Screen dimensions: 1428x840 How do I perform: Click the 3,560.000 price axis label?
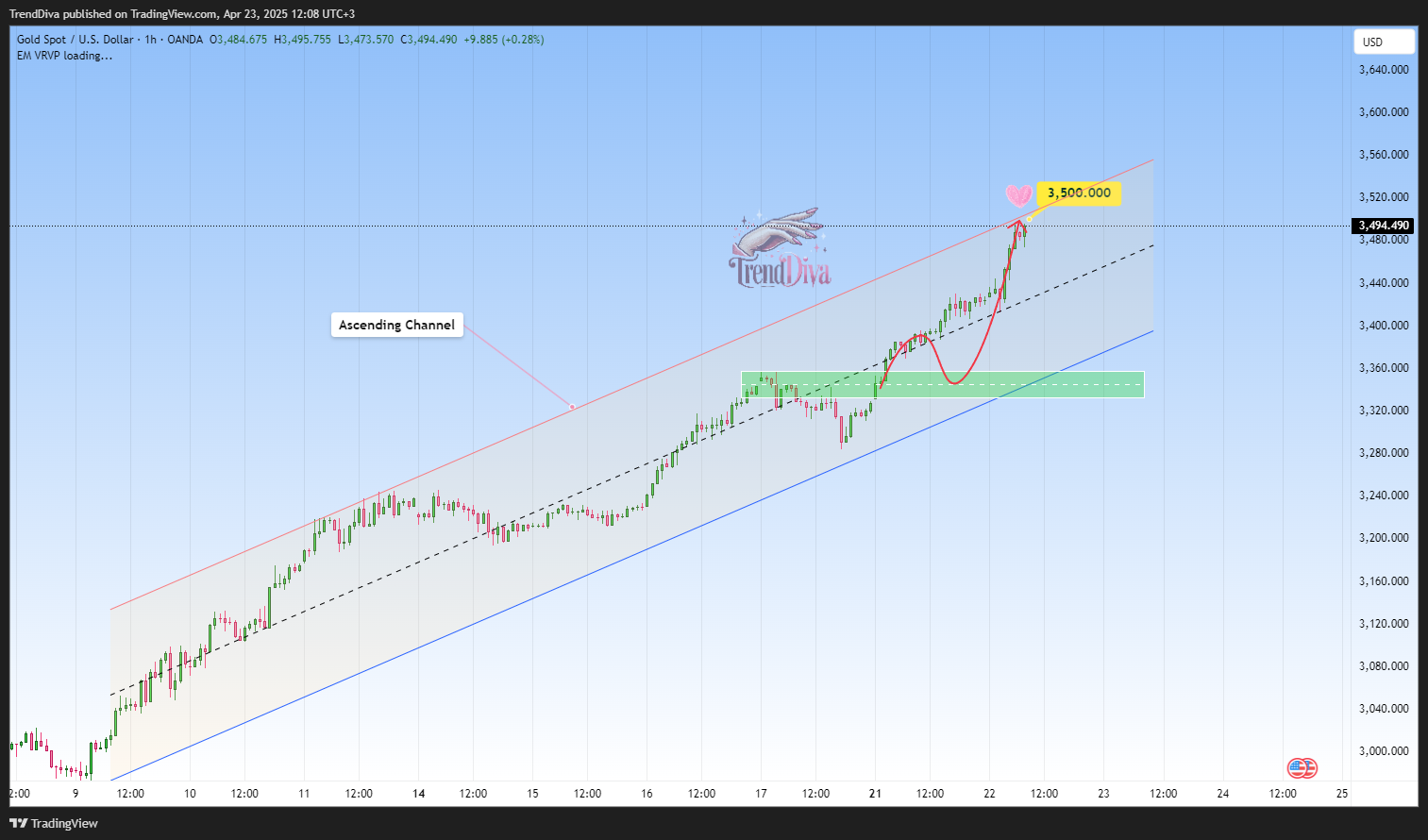click(x=1384, y=155)
